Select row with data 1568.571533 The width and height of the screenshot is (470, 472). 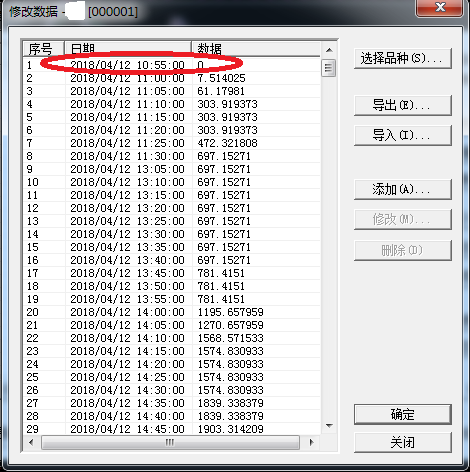click(172, 338)
